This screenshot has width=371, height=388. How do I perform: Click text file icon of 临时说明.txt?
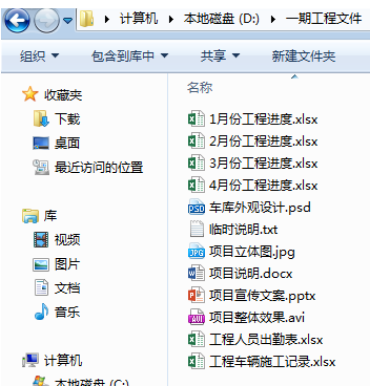pyautogui.click(x=196, y=229)
